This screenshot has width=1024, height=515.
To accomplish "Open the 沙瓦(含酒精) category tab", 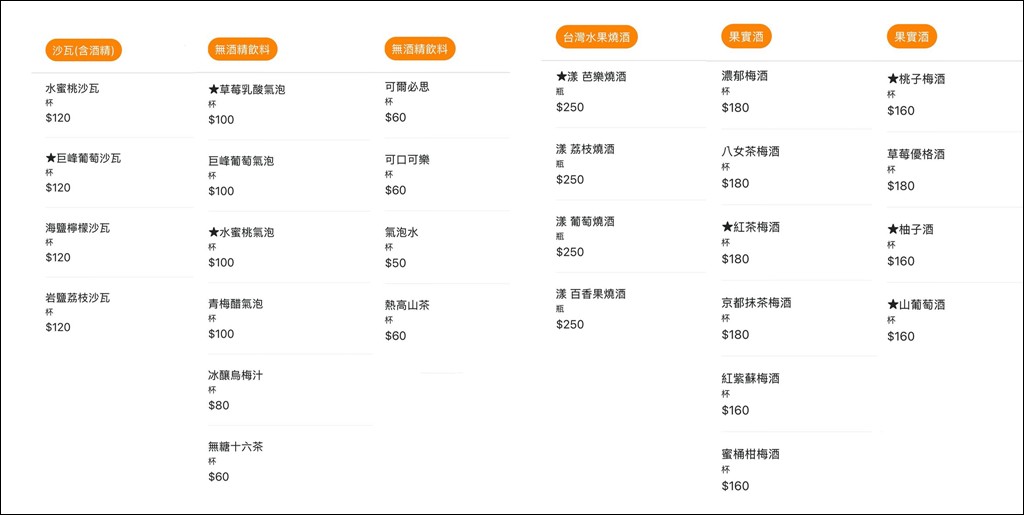I will (x=84, y=50).
